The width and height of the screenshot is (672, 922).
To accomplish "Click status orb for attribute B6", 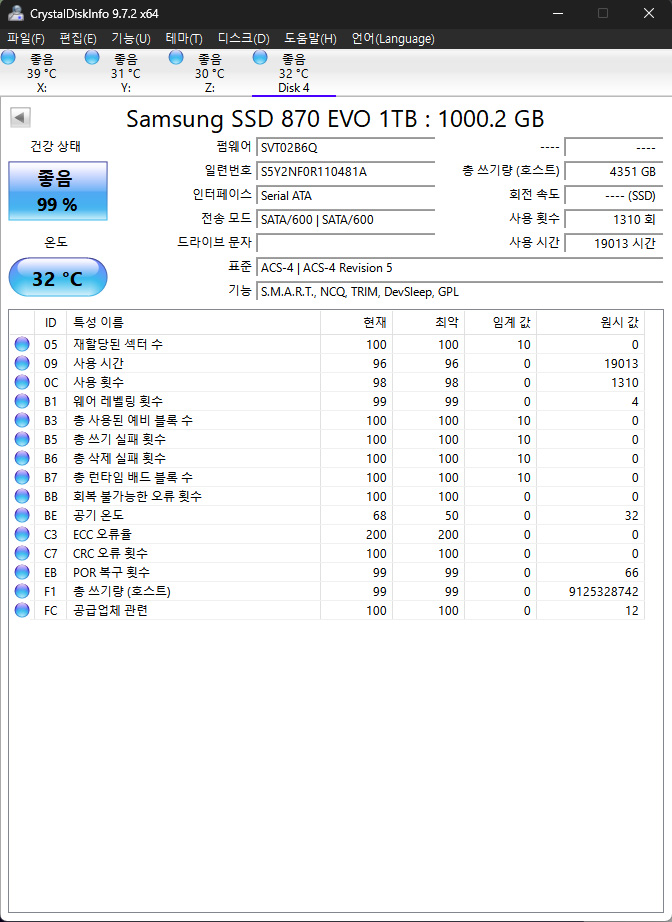I will coord(22,457).
